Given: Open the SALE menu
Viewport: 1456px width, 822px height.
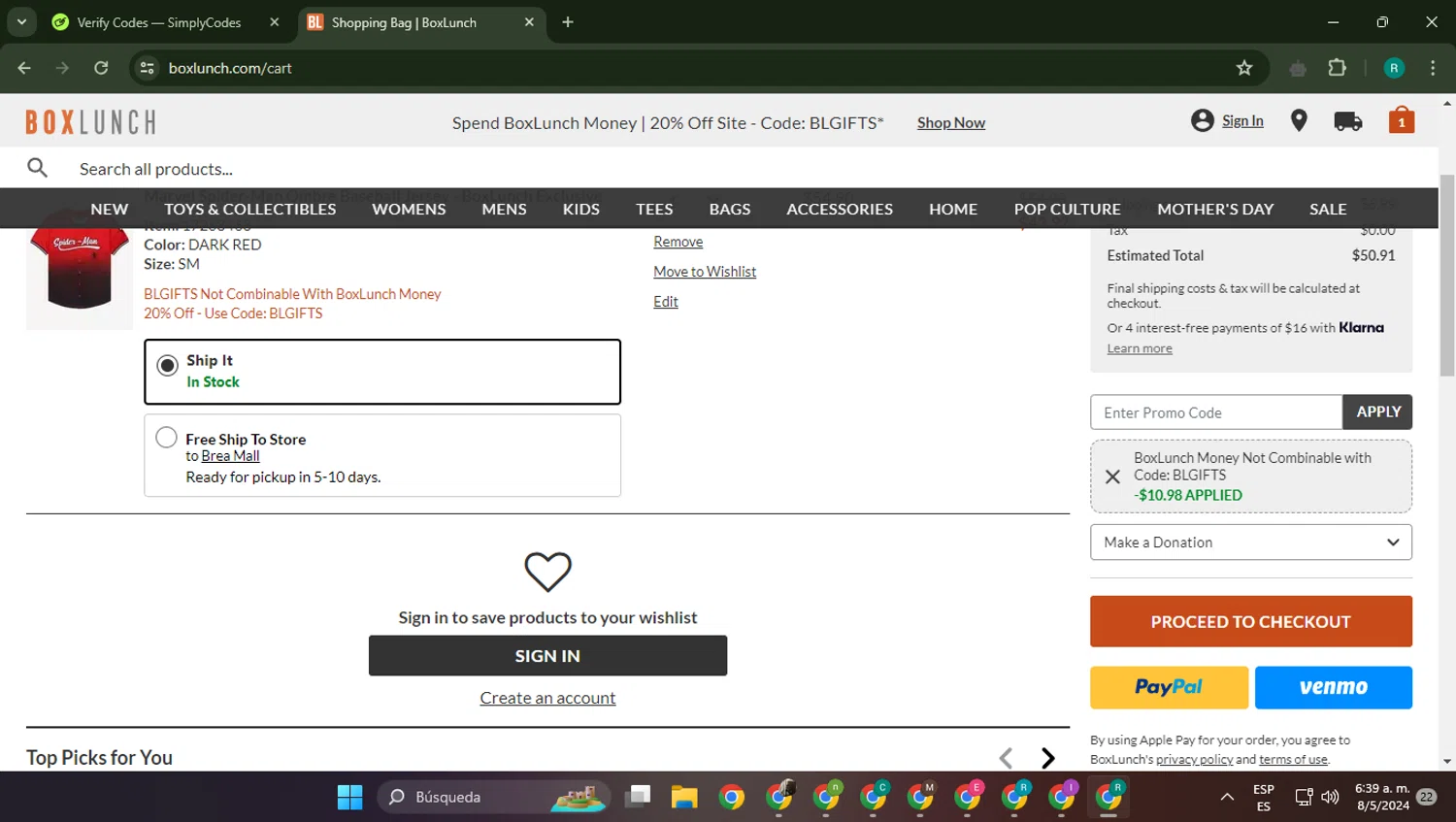Looking at the screenshot, I should [1328, 209].
